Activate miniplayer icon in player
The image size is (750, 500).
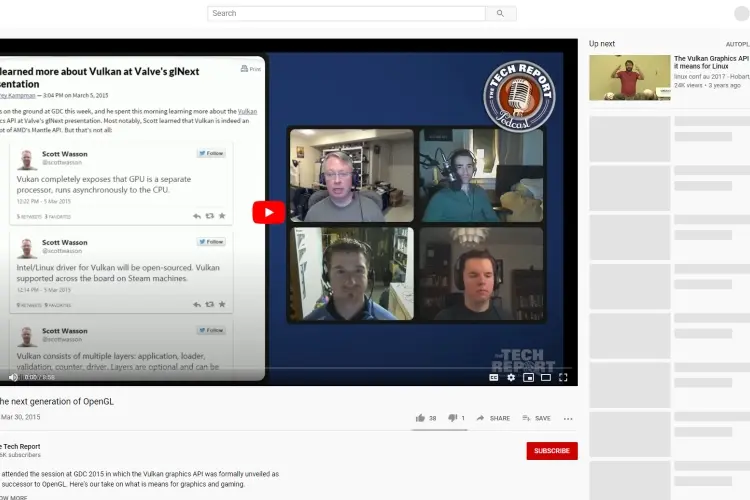(528, 378)
